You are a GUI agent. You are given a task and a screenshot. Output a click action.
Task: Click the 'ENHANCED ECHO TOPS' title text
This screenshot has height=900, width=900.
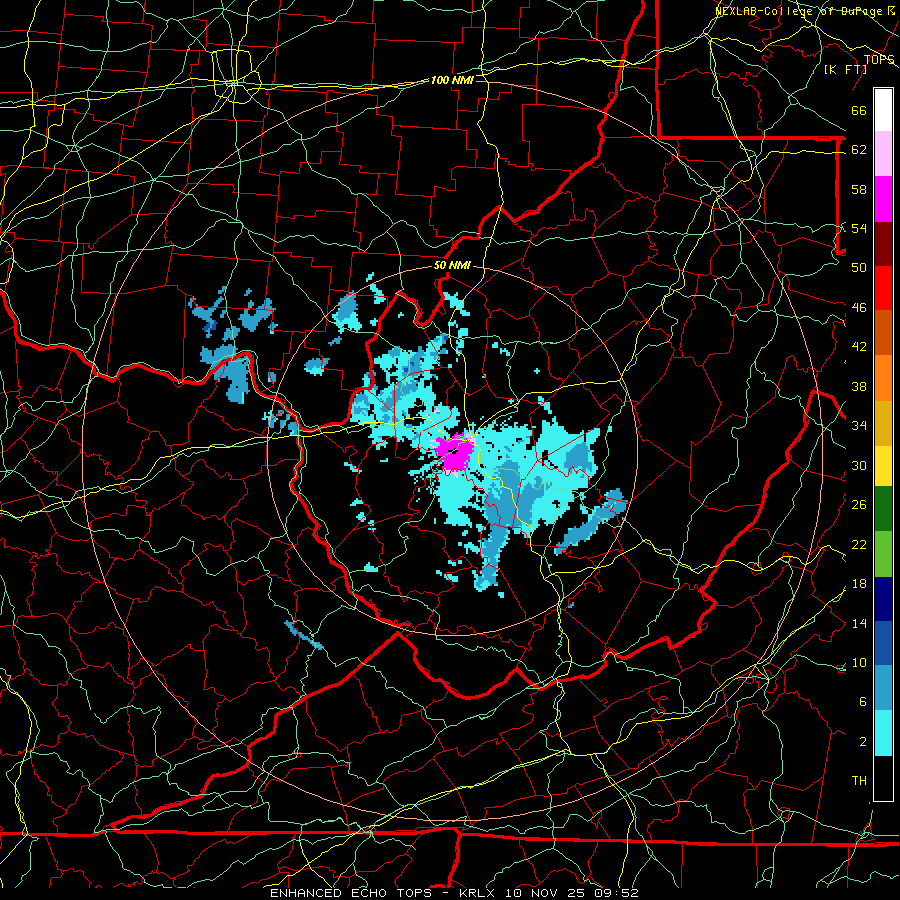pyautogui.click(x=351, y=893)
